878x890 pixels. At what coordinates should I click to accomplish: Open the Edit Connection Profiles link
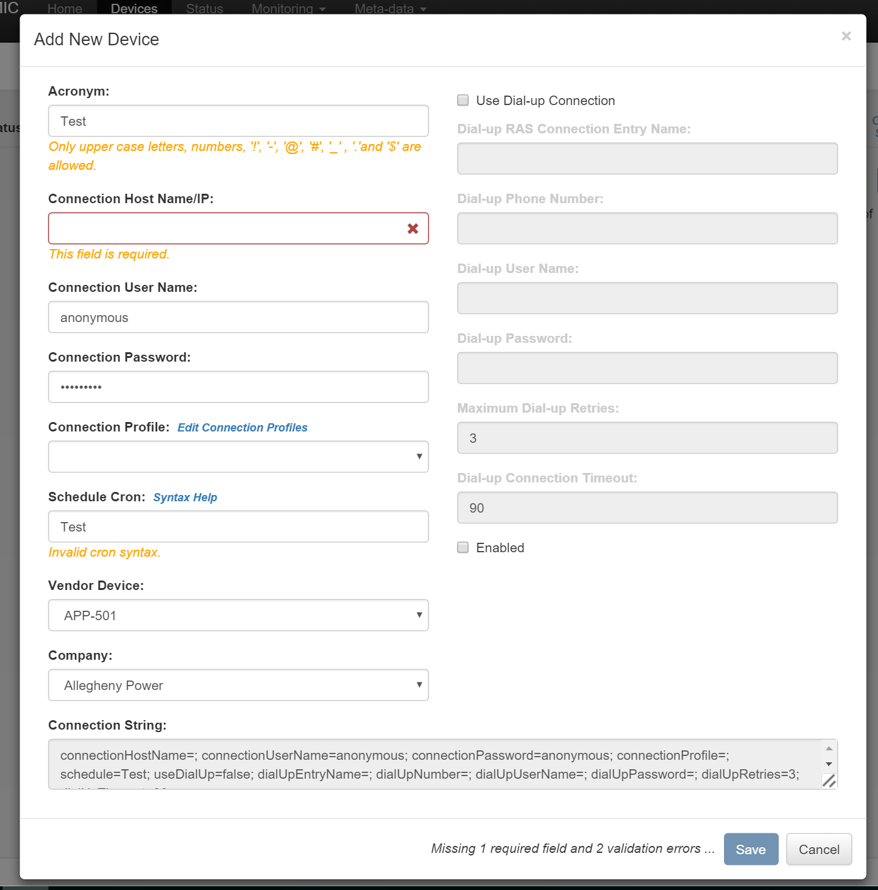coord(242,427)
